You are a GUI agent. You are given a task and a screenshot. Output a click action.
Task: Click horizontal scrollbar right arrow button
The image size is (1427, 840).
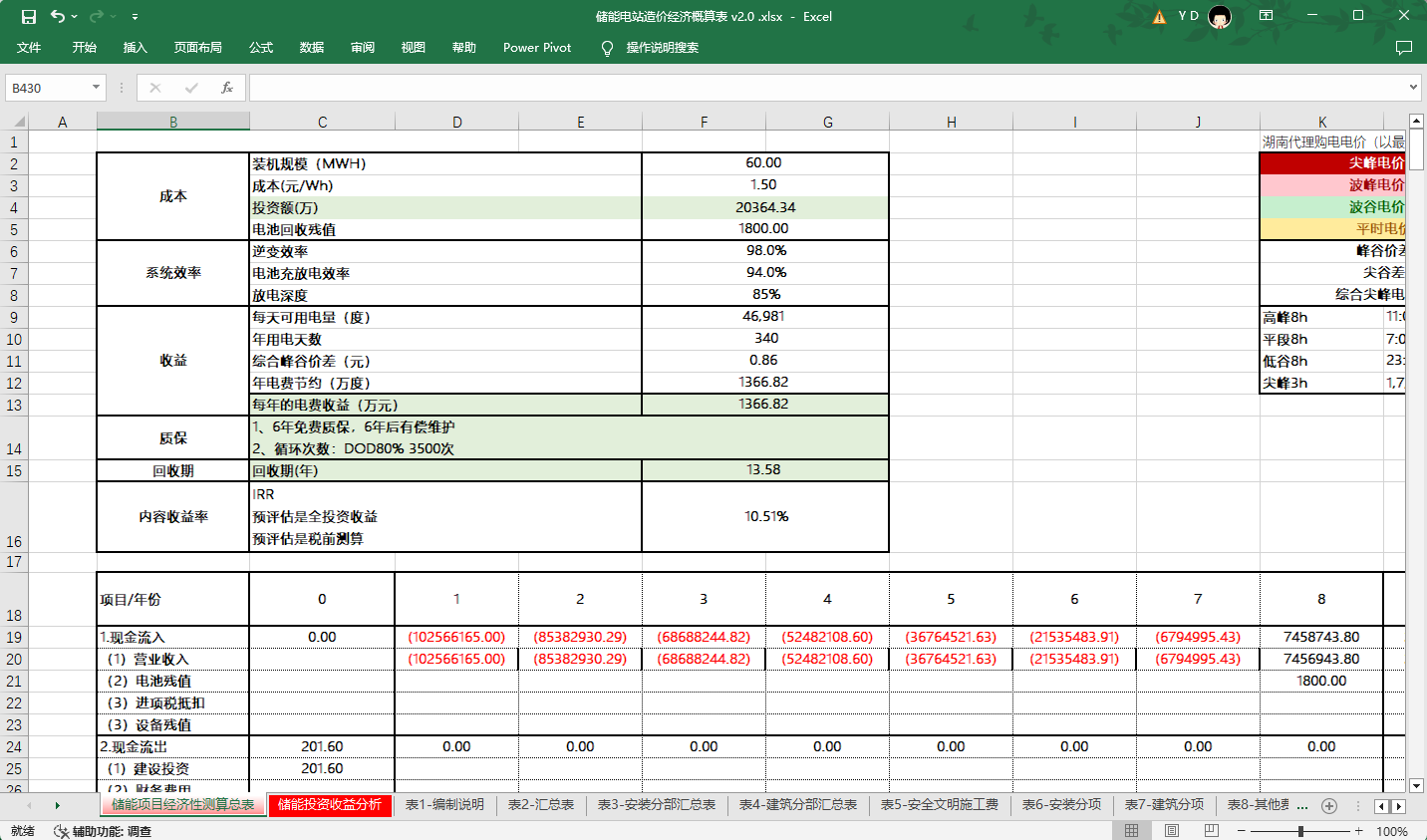pyautogui.click(x=1398, y=806)
